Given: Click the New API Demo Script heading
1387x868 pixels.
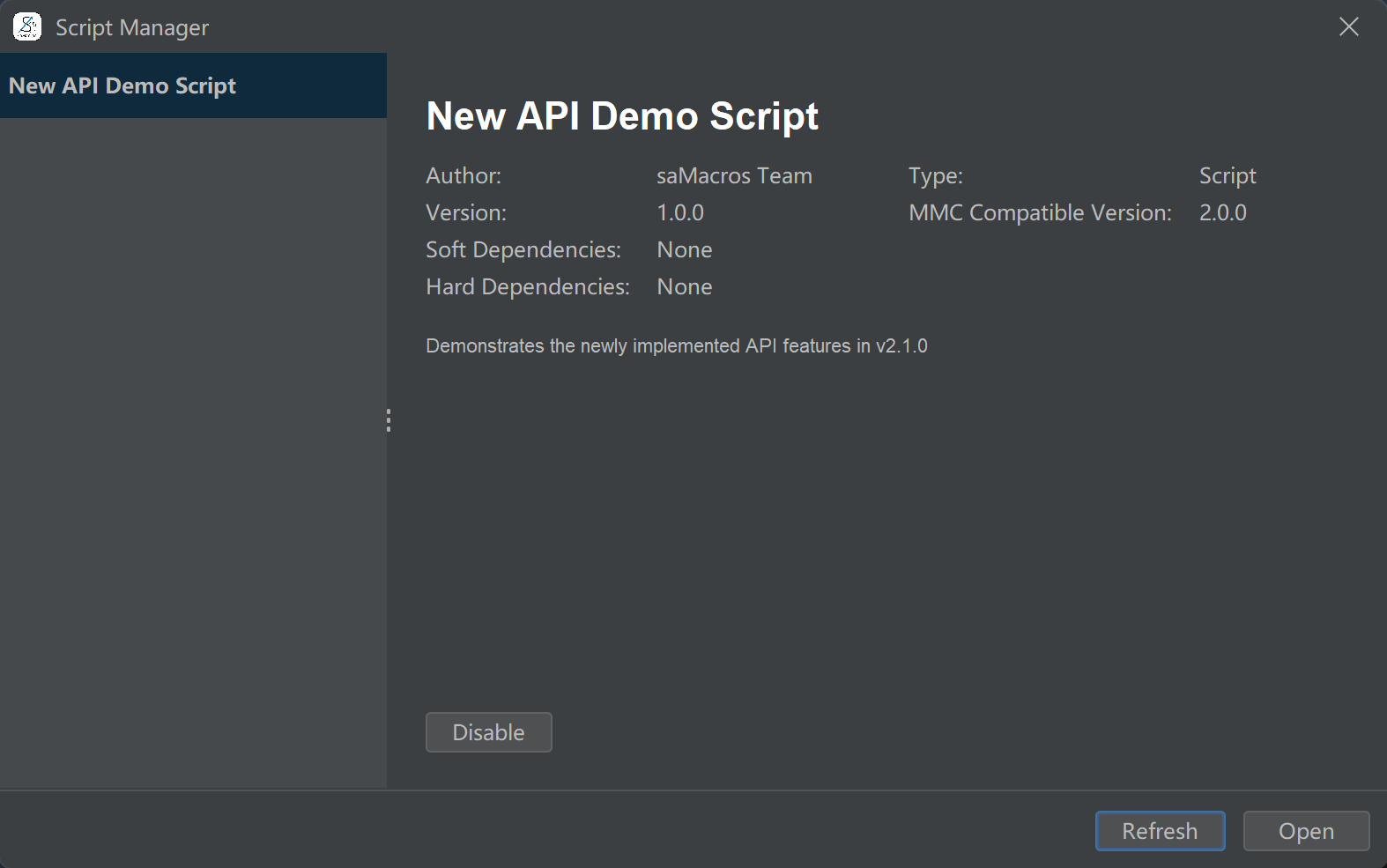Looking at the screenshot, I should click(x=622, y=116).
